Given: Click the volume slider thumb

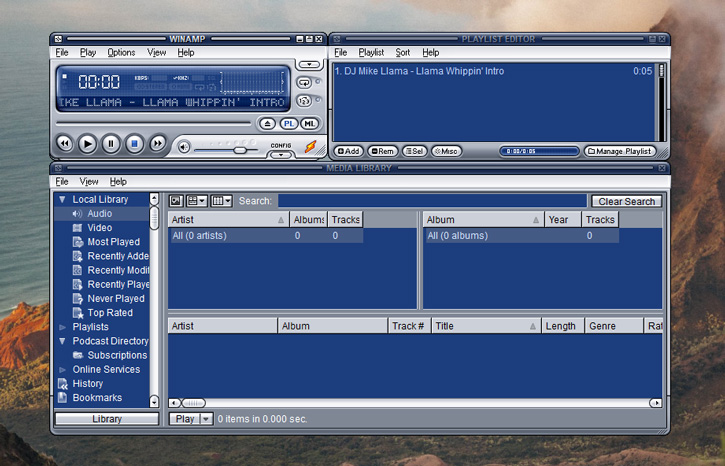Looking at the screenshot, I should tap(240, 150).
